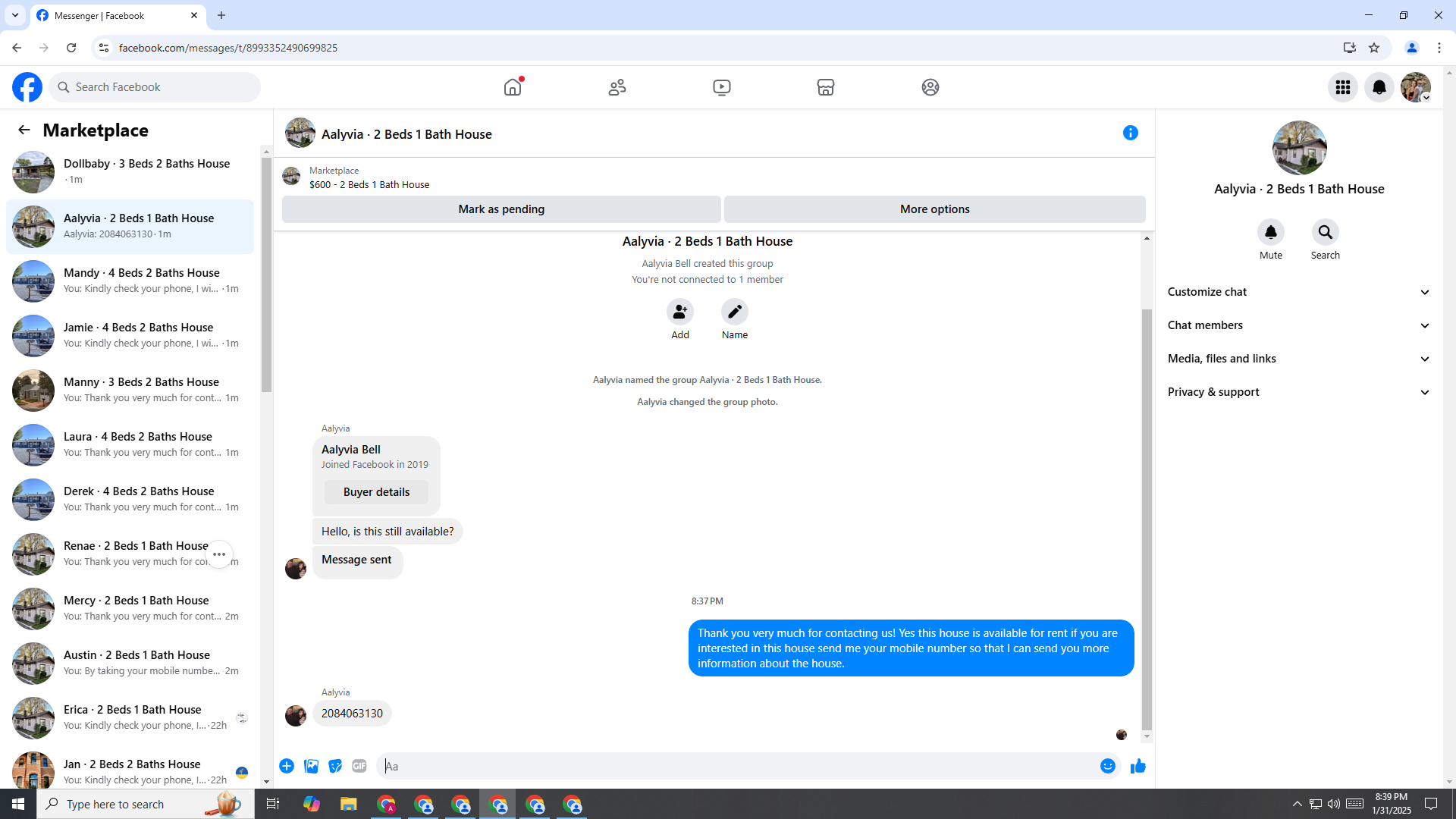The height and width of the screenshot is (819, 1456).
Task: Click the Hello, is this still available? message
Action: [388, 532]
